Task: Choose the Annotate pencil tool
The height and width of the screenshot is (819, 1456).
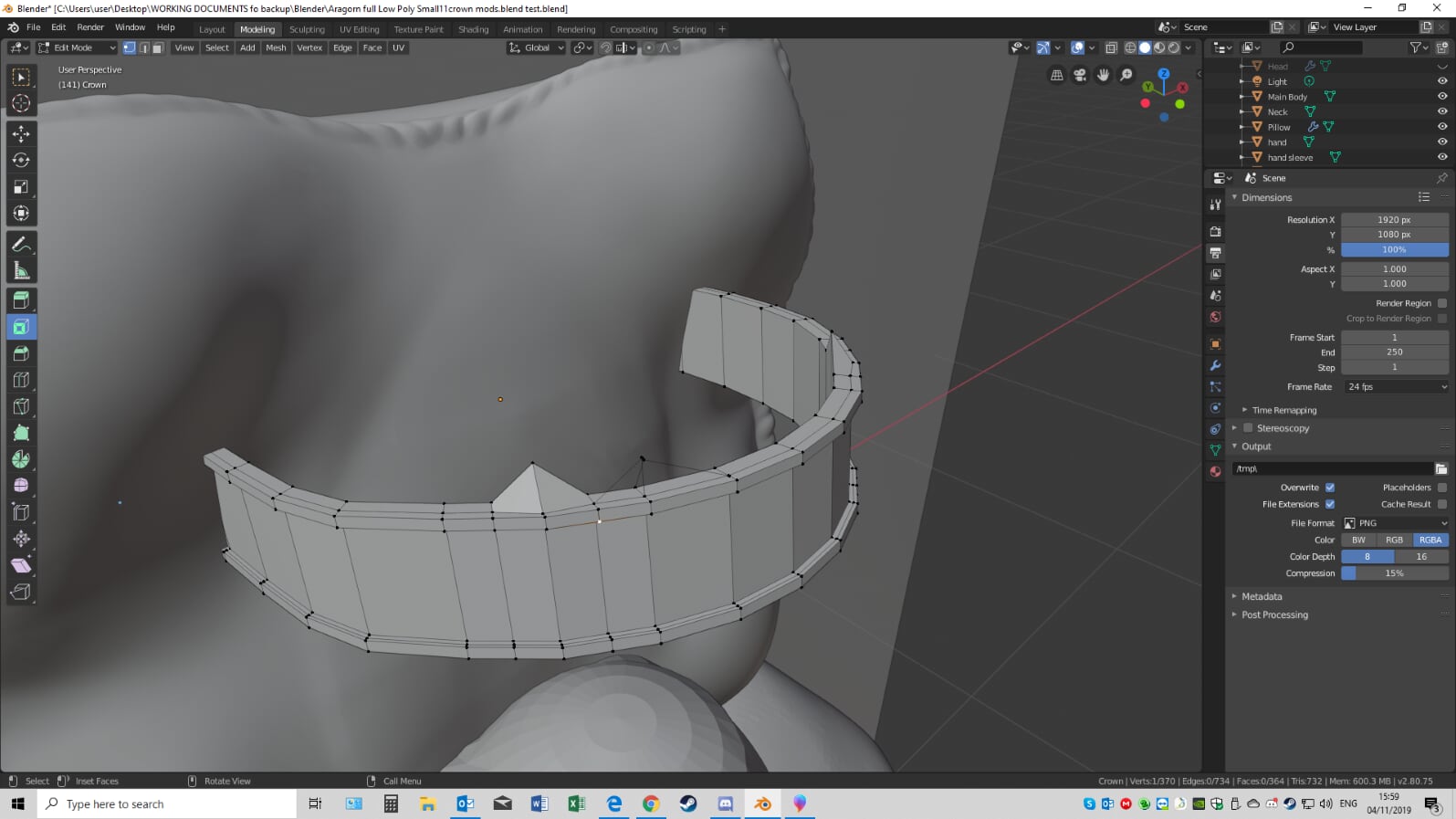Action: tap(21, 244)
